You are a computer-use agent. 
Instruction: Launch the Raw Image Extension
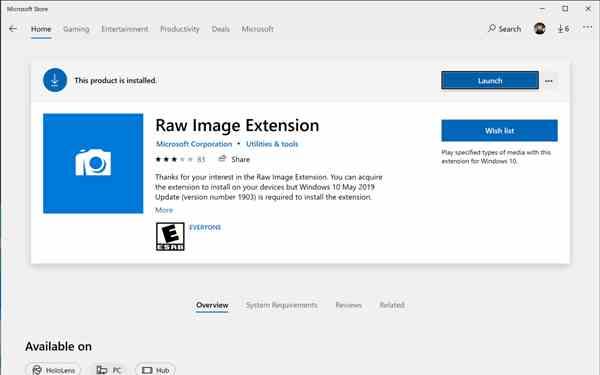point(490,81)
